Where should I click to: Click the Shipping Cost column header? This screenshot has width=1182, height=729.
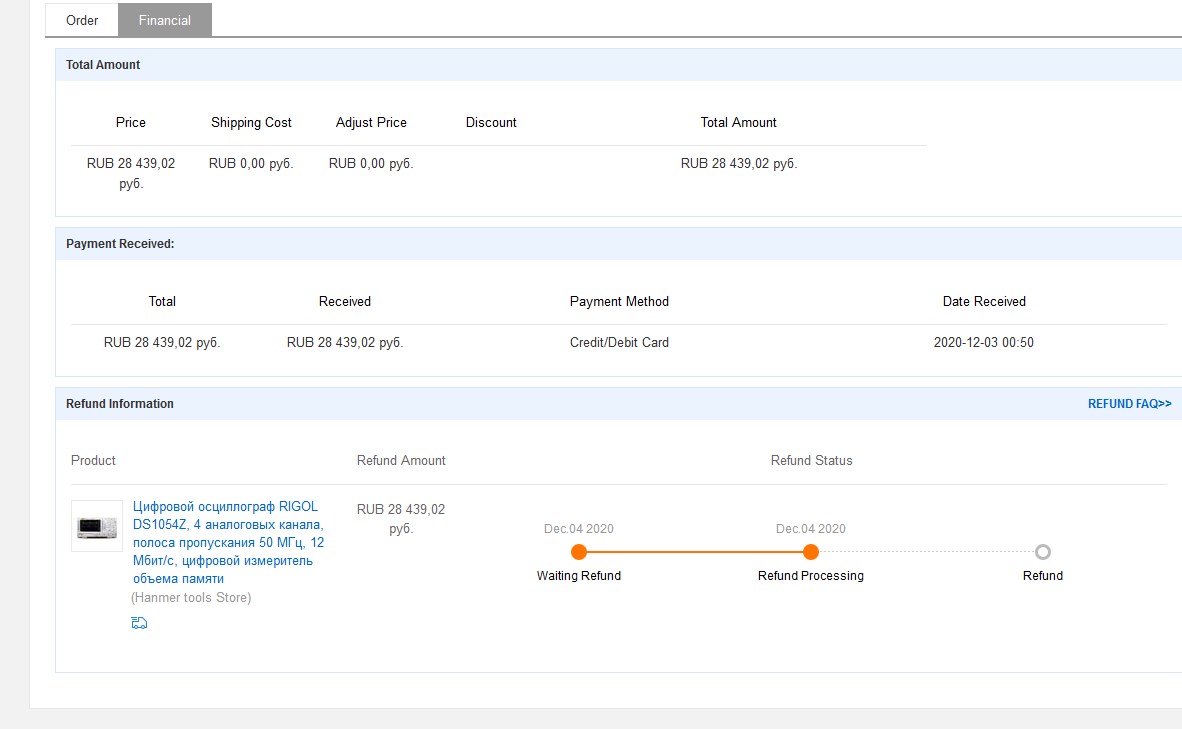[251, 122]
